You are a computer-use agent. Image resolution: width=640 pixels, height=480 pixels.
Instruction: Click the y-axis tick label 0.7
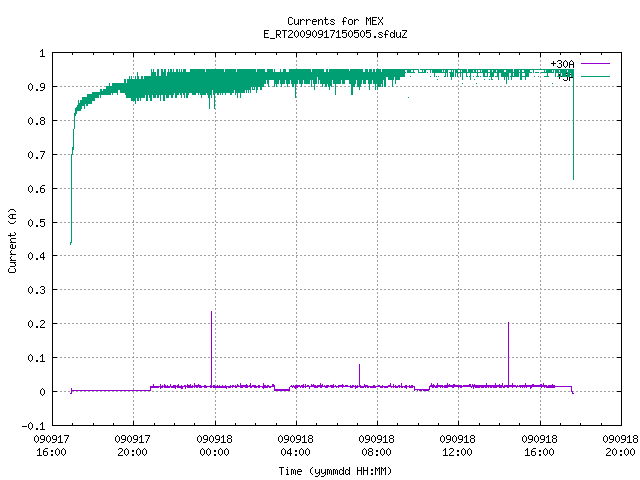point(36,155)
